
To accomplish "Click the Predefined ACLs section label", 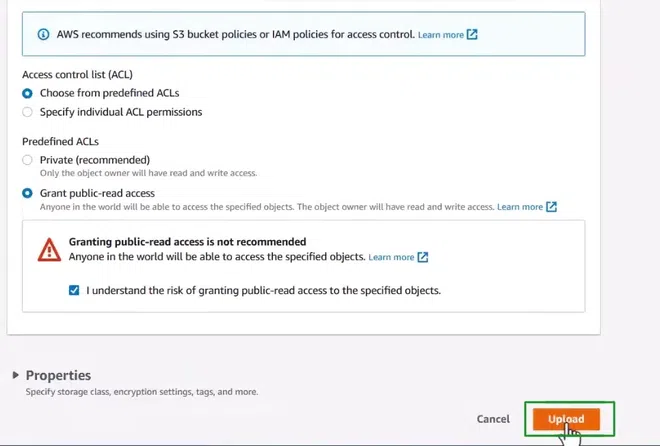I will coord(60,142).
